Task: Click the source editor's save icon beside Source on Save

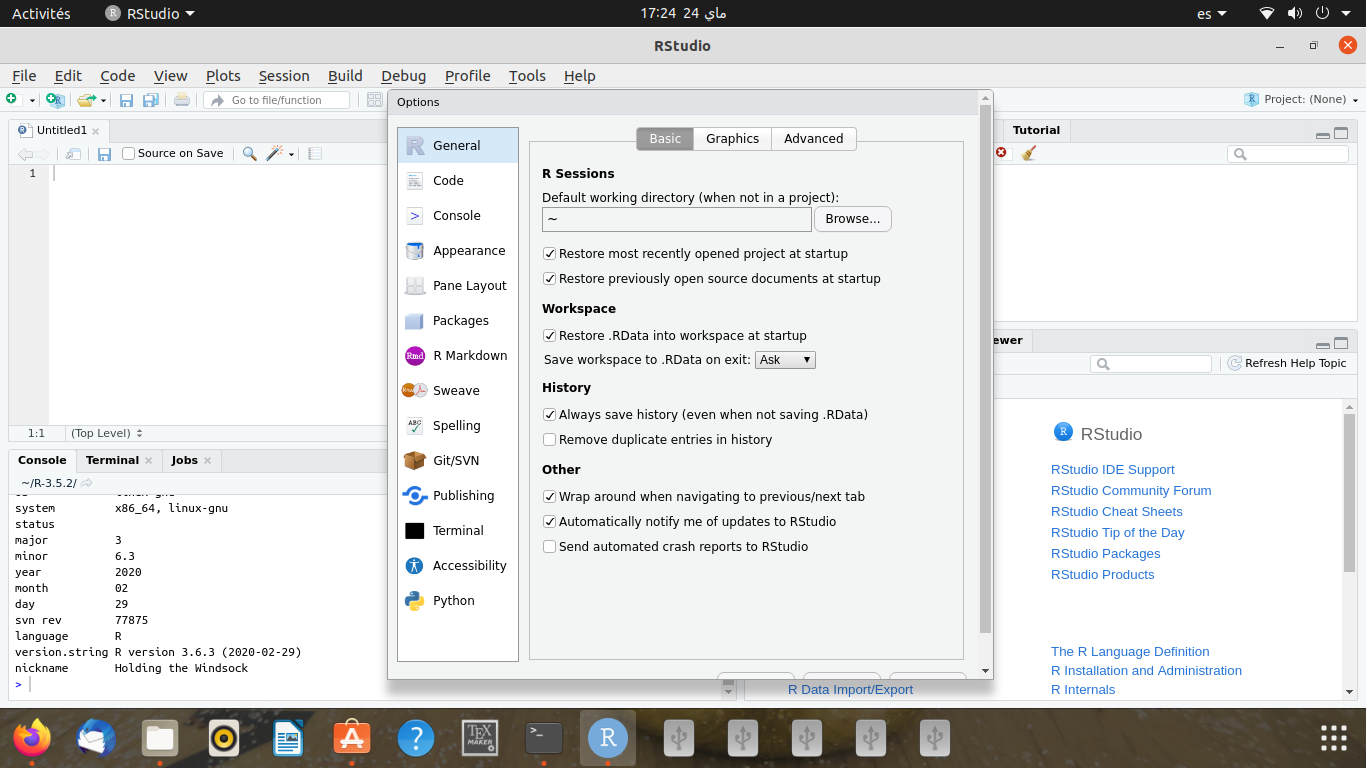Action: 104,154
